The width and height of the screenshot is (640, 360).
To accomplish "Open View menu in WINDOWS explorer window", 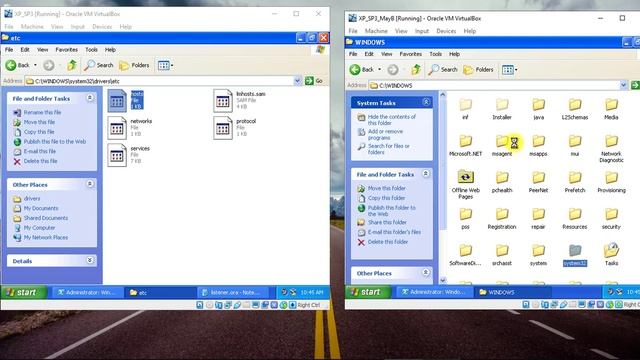I will point(387,54).
